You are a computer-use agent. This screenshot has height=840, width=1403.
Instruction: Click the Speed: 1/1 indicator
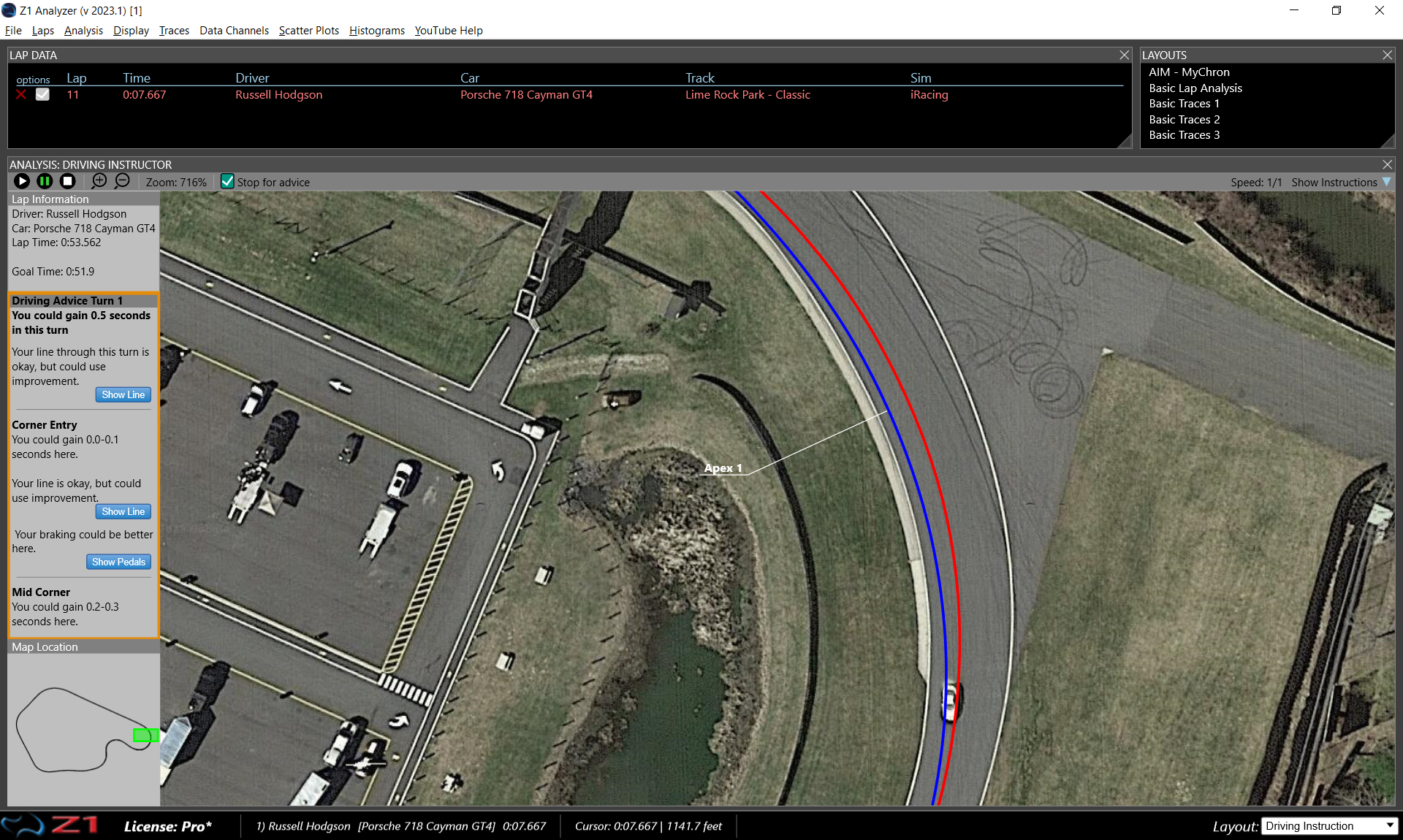1256,182
